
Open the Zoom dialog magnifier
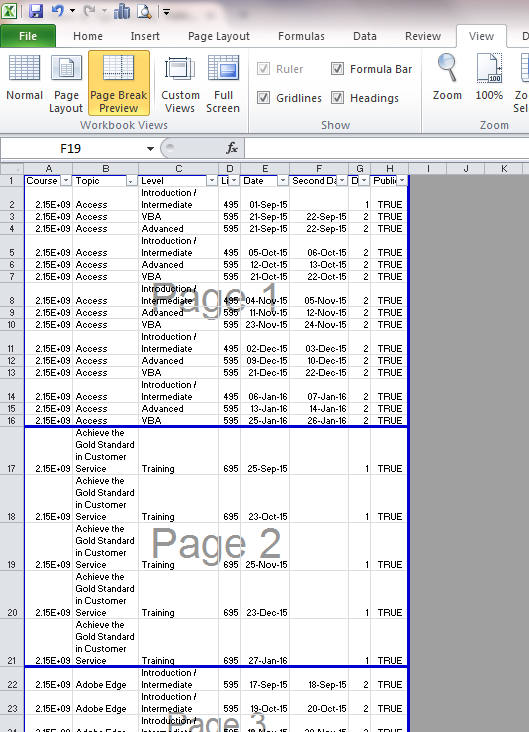pyautogui.click(x=447, y=77)
